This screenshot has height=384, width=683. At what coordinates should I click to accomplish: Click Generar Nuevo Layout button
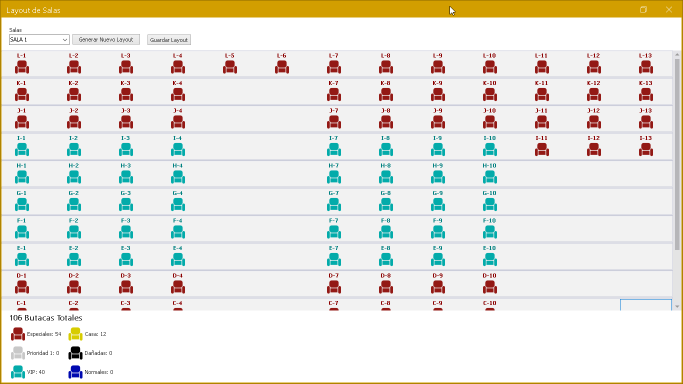[106, 40]
